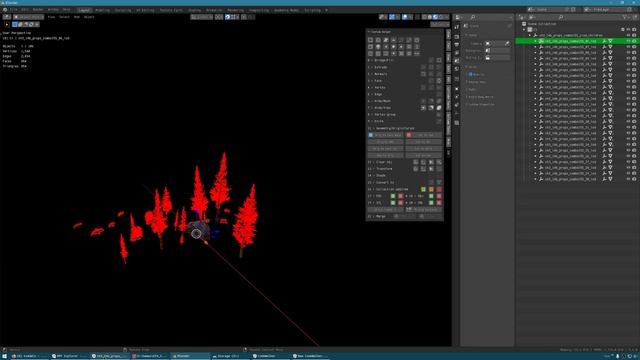Open the Scene properties tab
Viewport: 640px width, 360px height.
point(457,60)
